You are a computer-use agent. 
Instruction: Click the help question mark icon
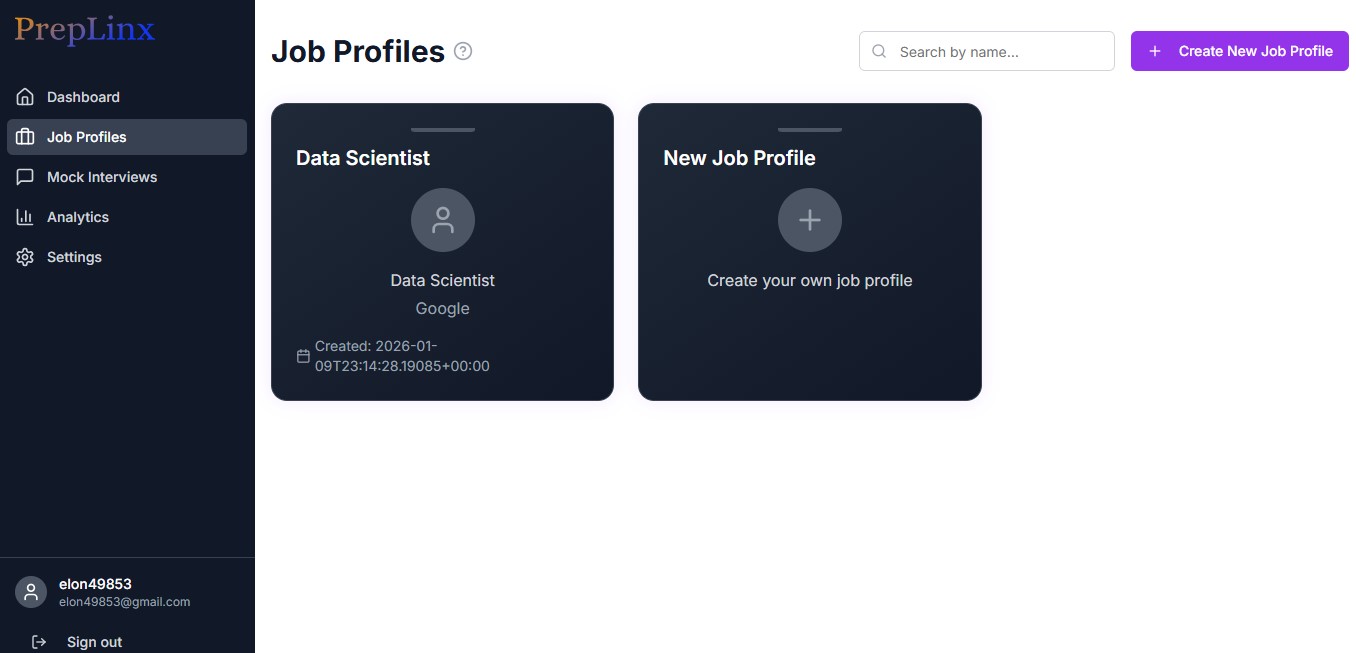click(x=463, y=51)
